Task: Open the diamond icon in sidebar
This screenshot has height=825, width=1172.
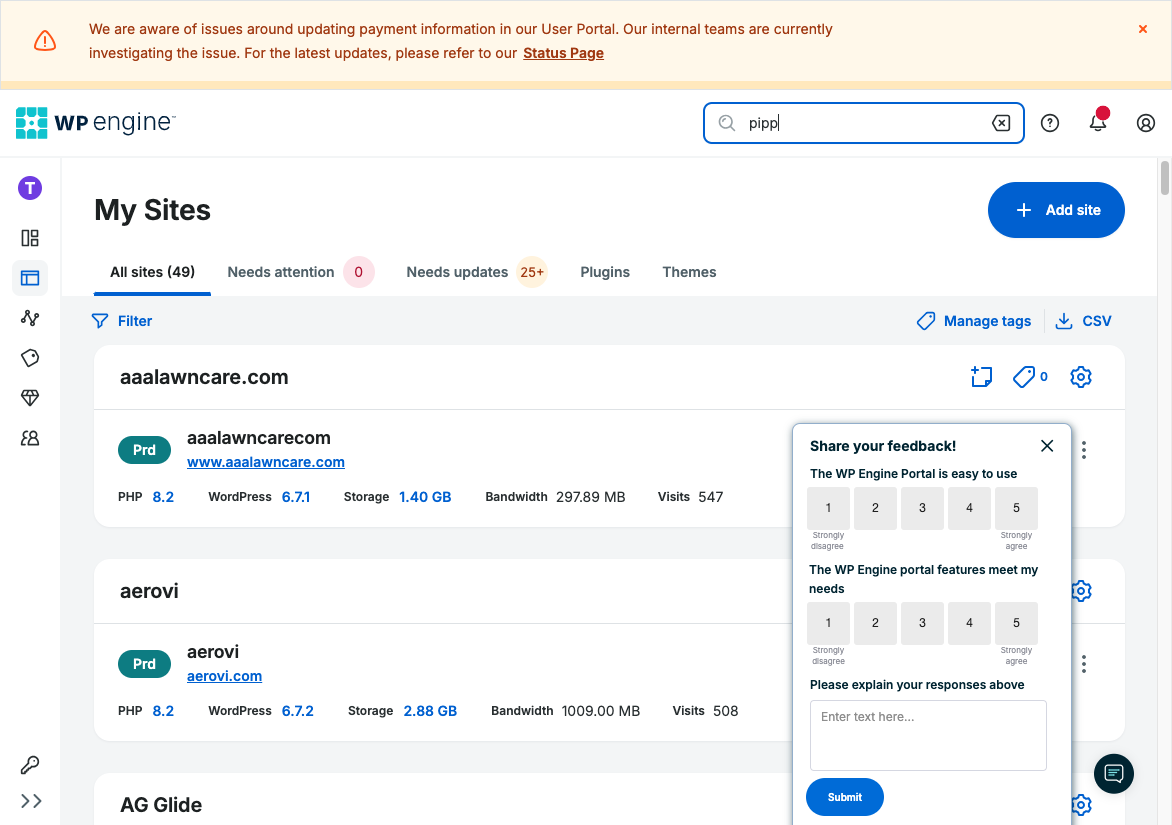Action: (x=30, y=398)
